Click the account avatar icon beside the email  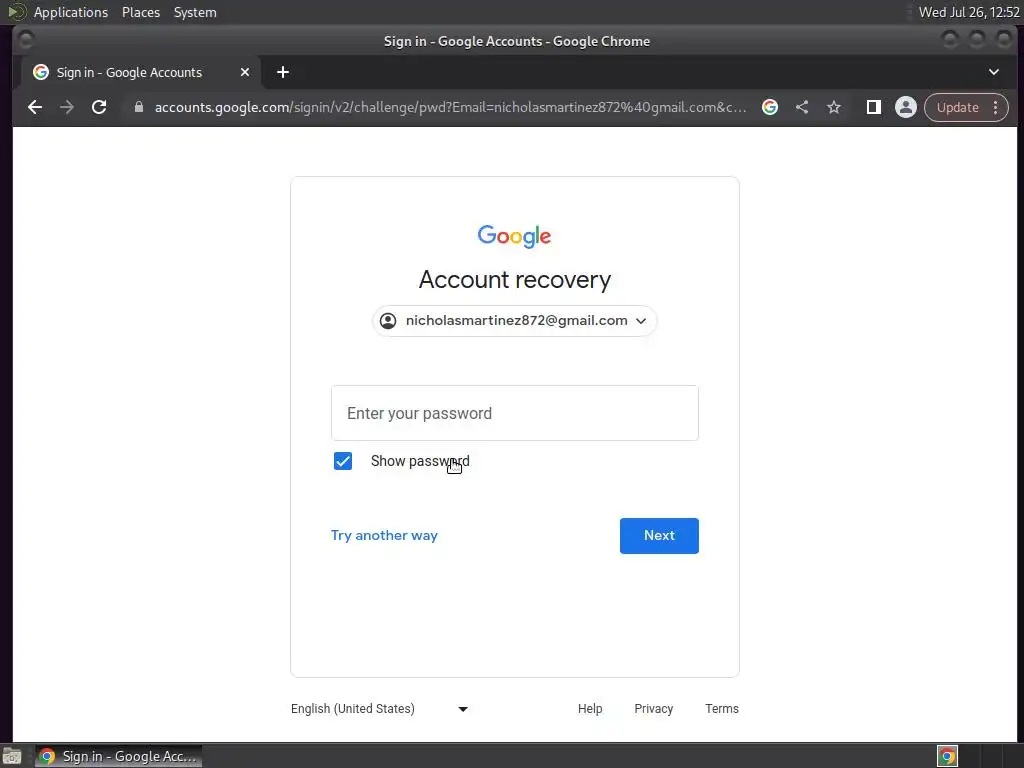point(388,321)
